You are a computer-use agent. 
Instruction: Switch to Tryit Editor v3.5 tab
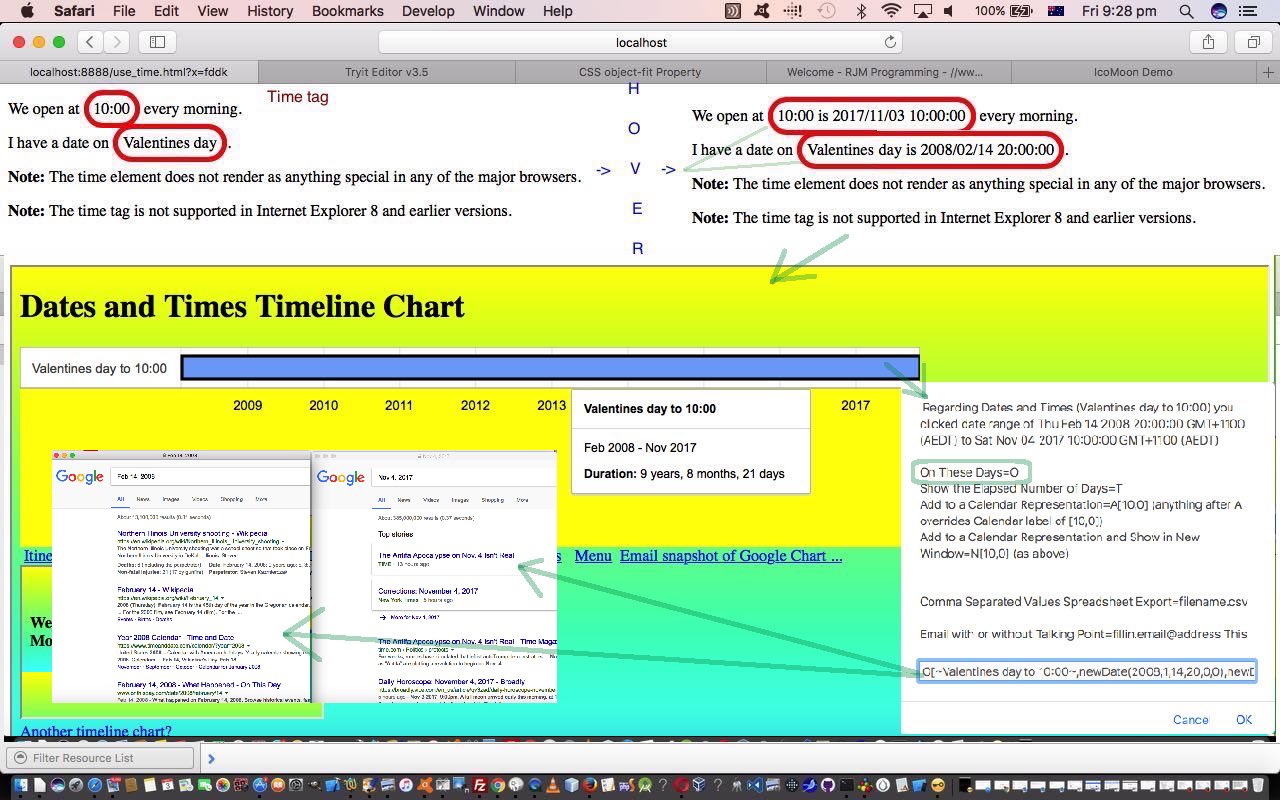click(x=386, y=72)
